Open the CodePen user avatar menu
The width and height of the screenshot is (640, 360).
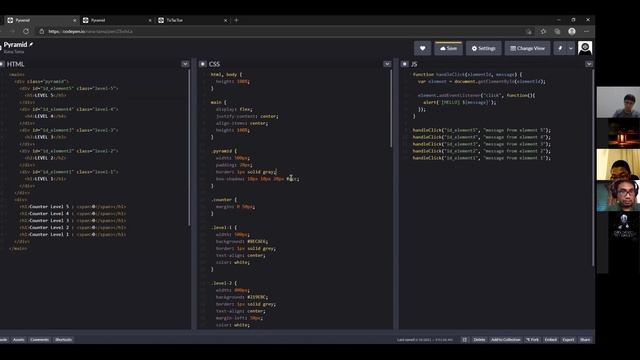pos(585,48)
